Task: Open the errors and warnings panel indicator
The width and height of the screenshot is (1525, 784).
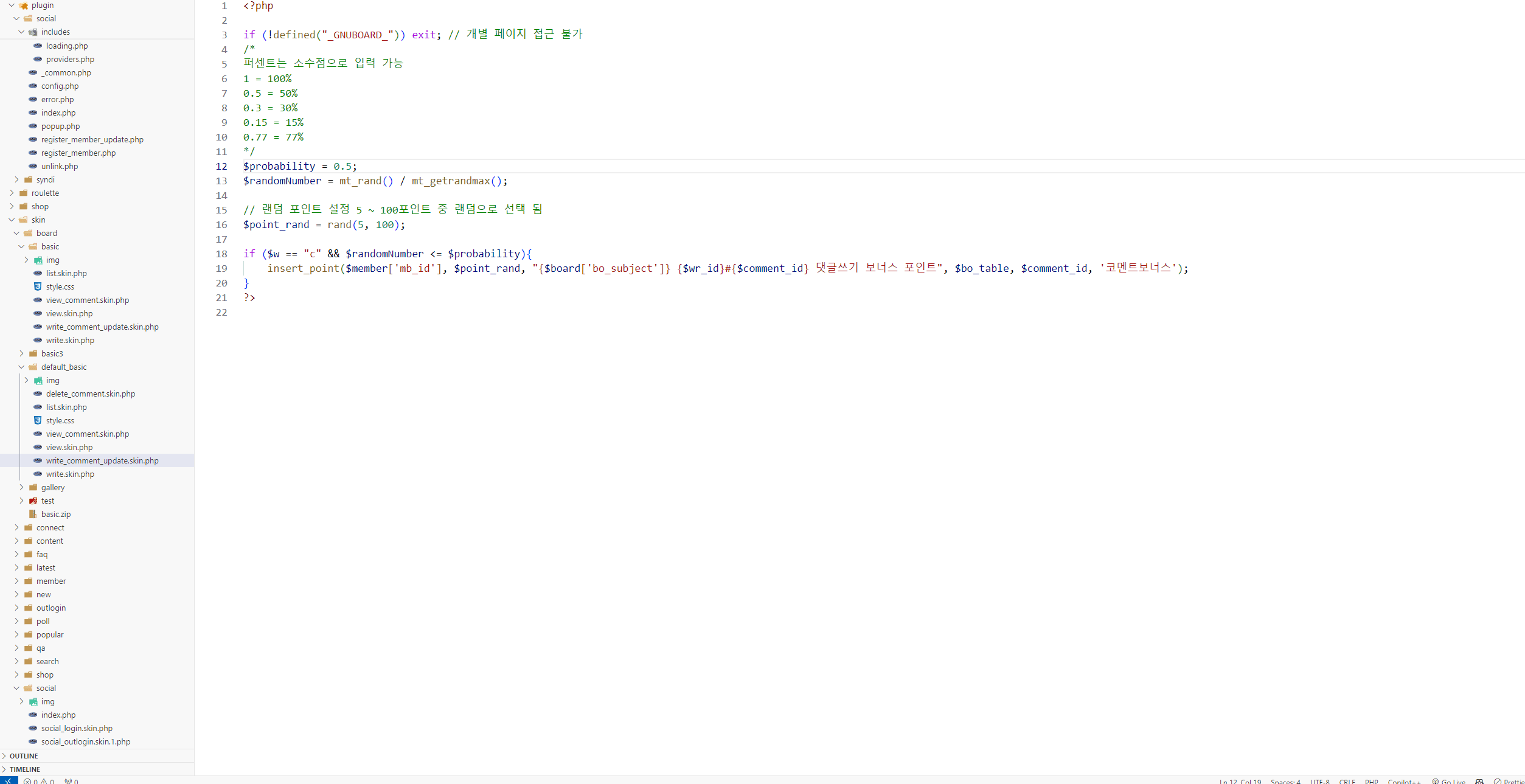Action: coord(38,781)
